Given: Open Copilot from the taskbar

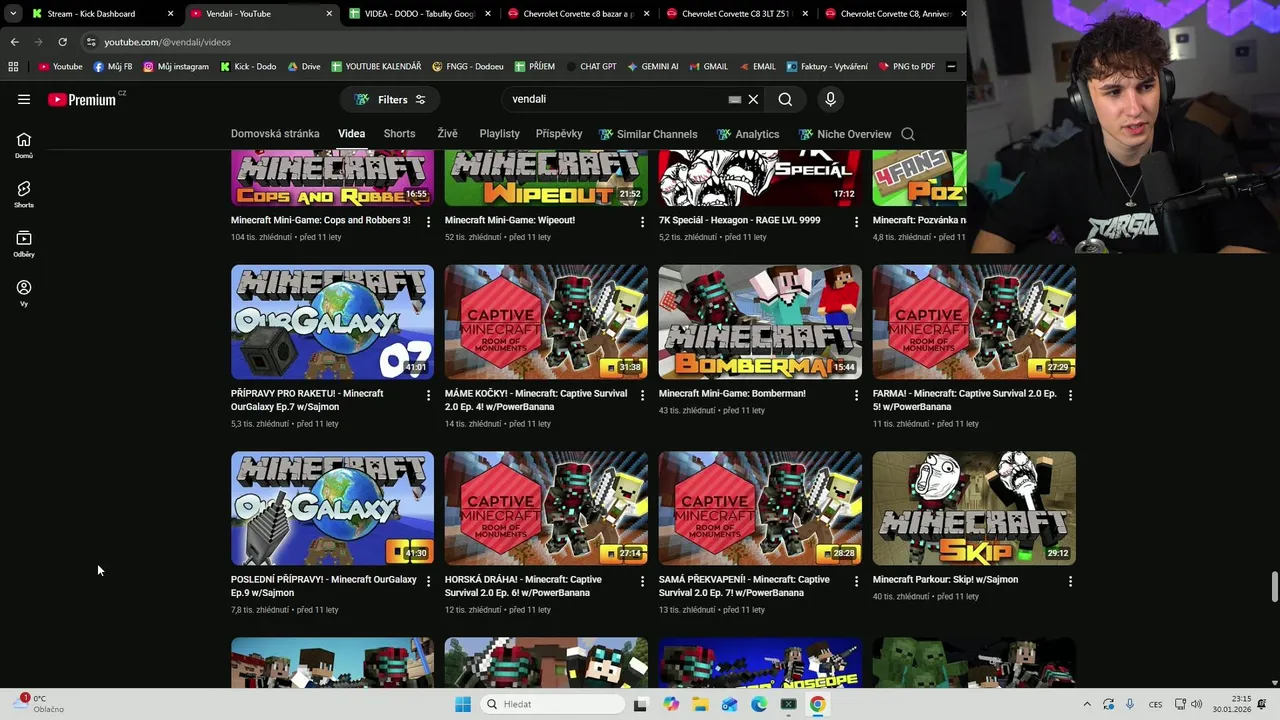Looking at the screenshot, I should [x=671, y=704].
